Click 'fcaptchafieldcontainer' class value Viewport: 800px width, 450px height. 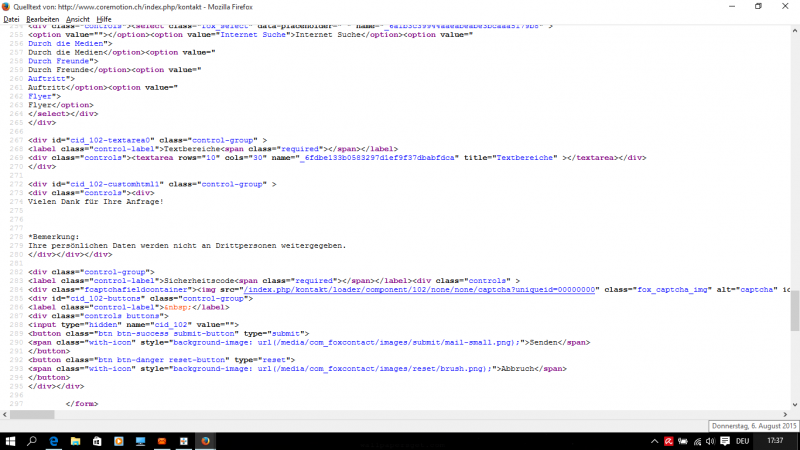pos(136,289)
